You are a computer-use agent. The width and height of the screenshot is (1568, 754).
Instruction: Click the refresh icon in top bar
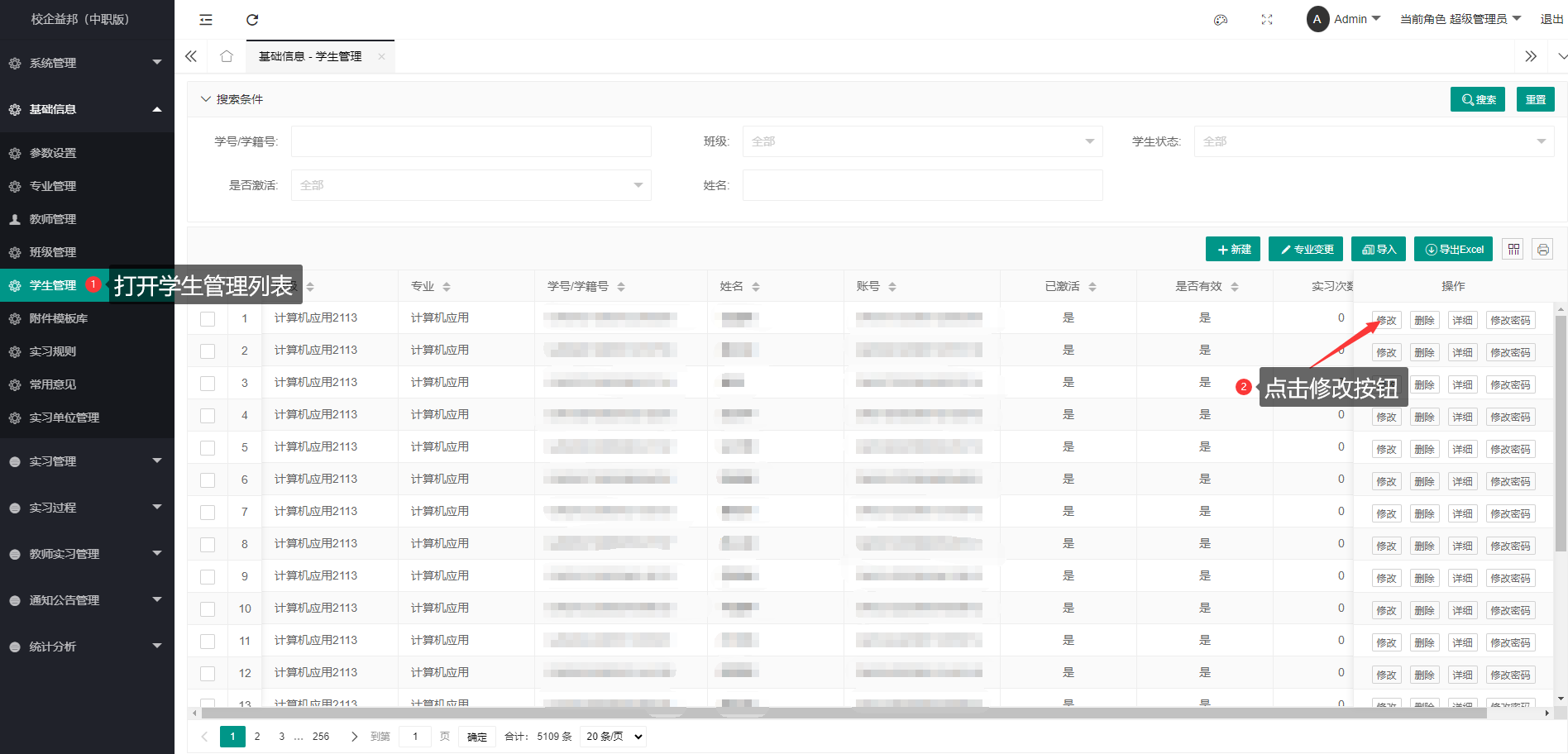252,20
